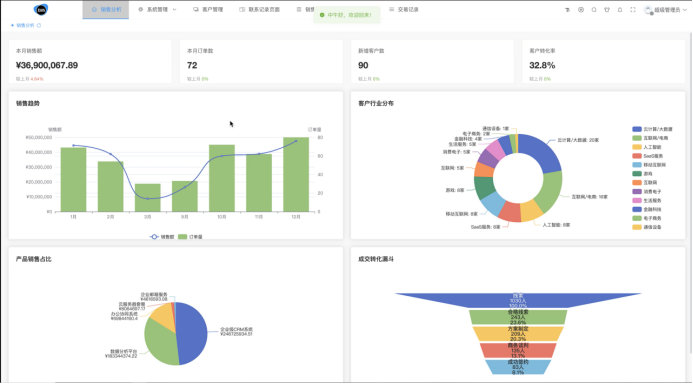This screenshot has height=384, width=693.
Task: Click the red 商务谈判 funnel stage
Action: tap(518, 350)
